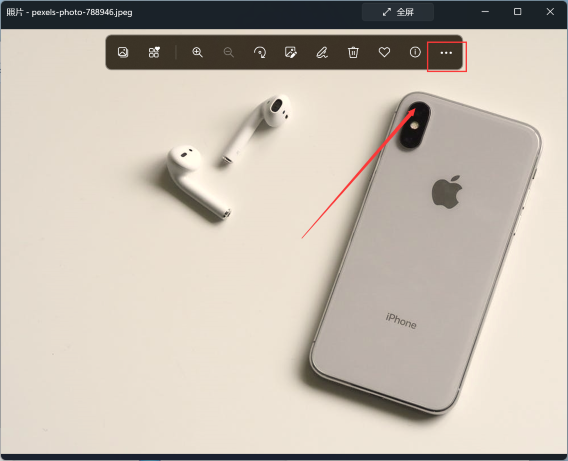Minimize the Photos window
The height and width of the screenshot is (461, 568).
coord(485,12)
